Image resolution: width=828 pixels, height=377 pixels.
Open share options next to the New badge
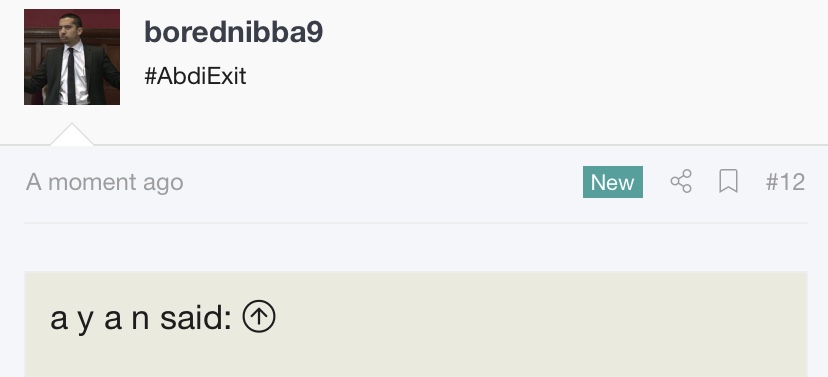681,182
